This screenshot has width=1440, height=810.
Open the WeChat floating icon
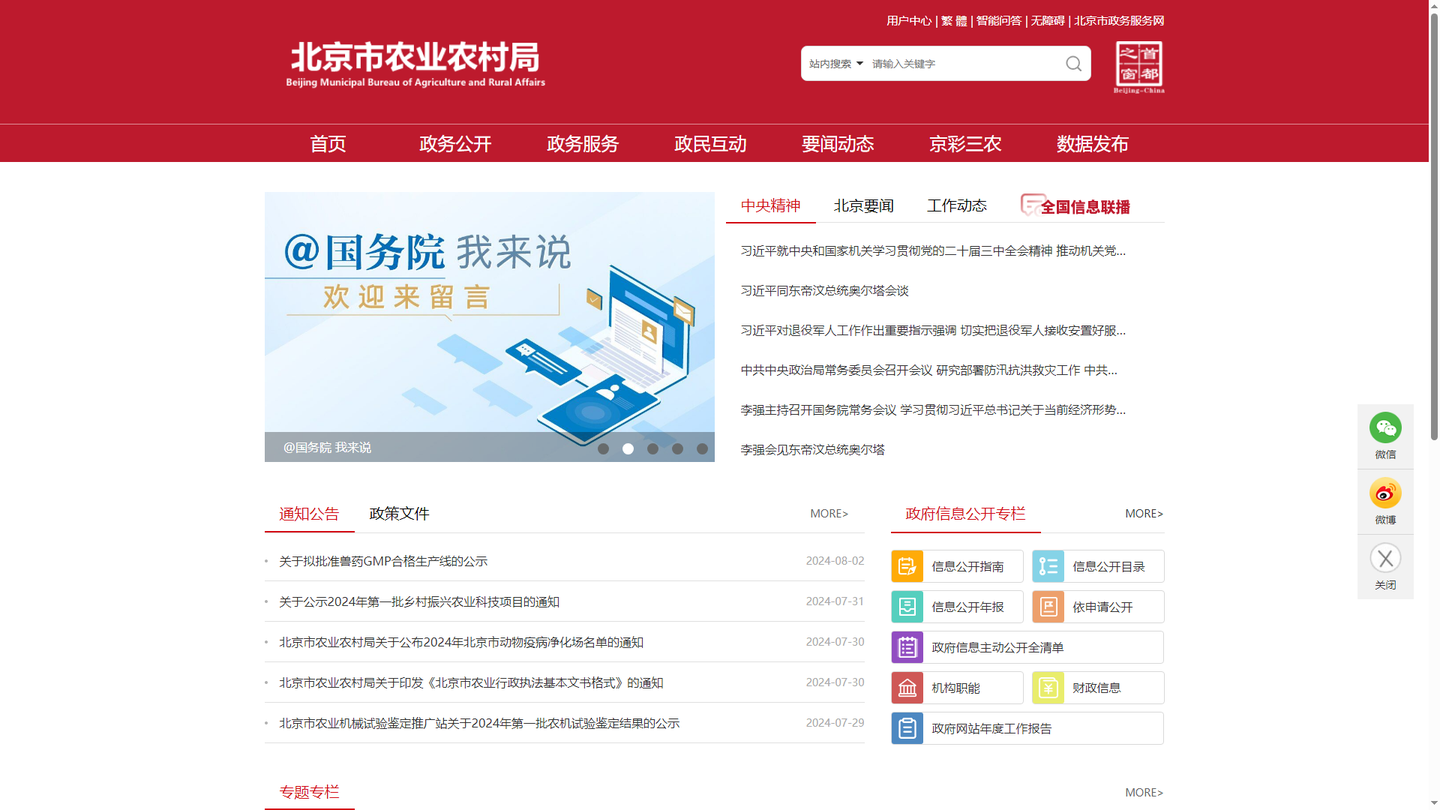[x=1385, y=428]
